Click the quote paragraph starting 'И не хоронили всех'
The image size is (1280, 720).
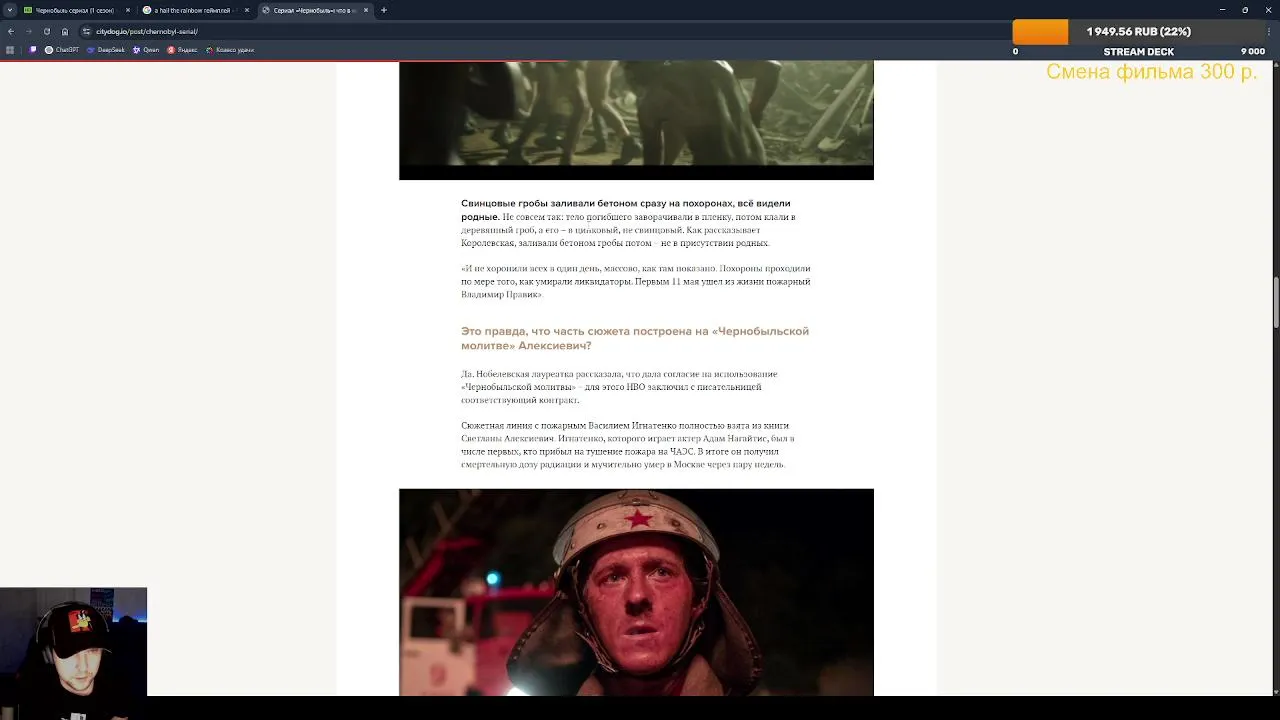636,281
